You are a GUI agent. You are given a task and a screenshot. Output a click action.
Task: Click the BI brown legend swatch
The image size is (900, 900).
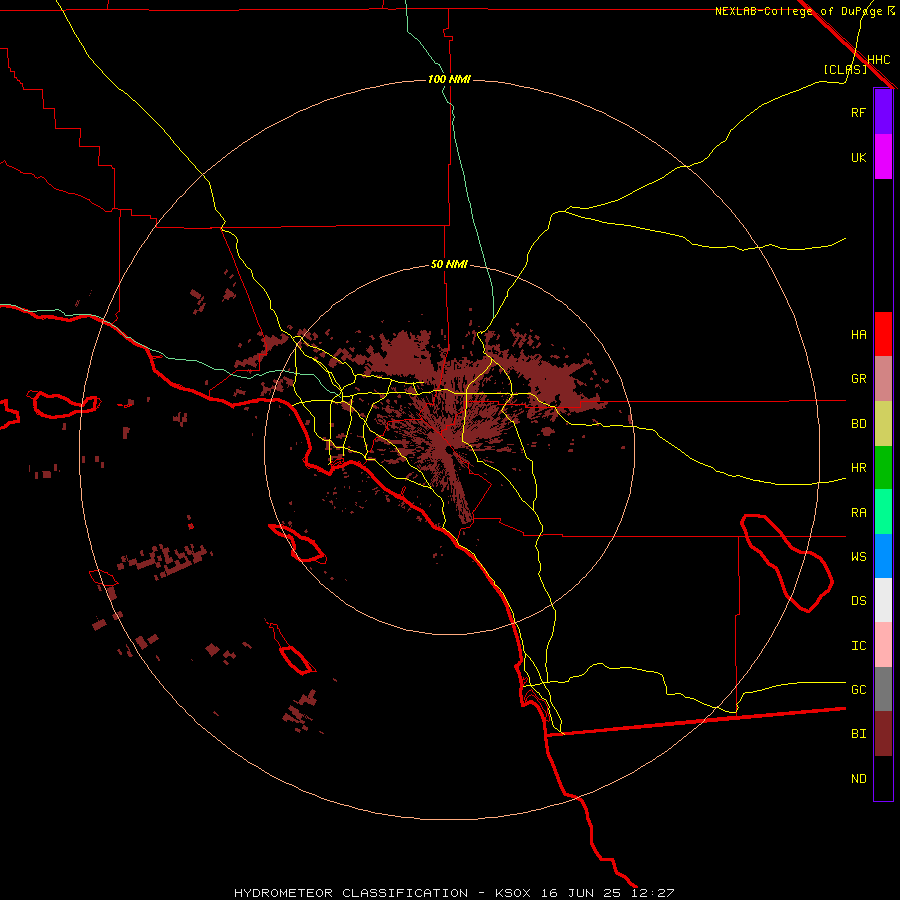point(883,734)
